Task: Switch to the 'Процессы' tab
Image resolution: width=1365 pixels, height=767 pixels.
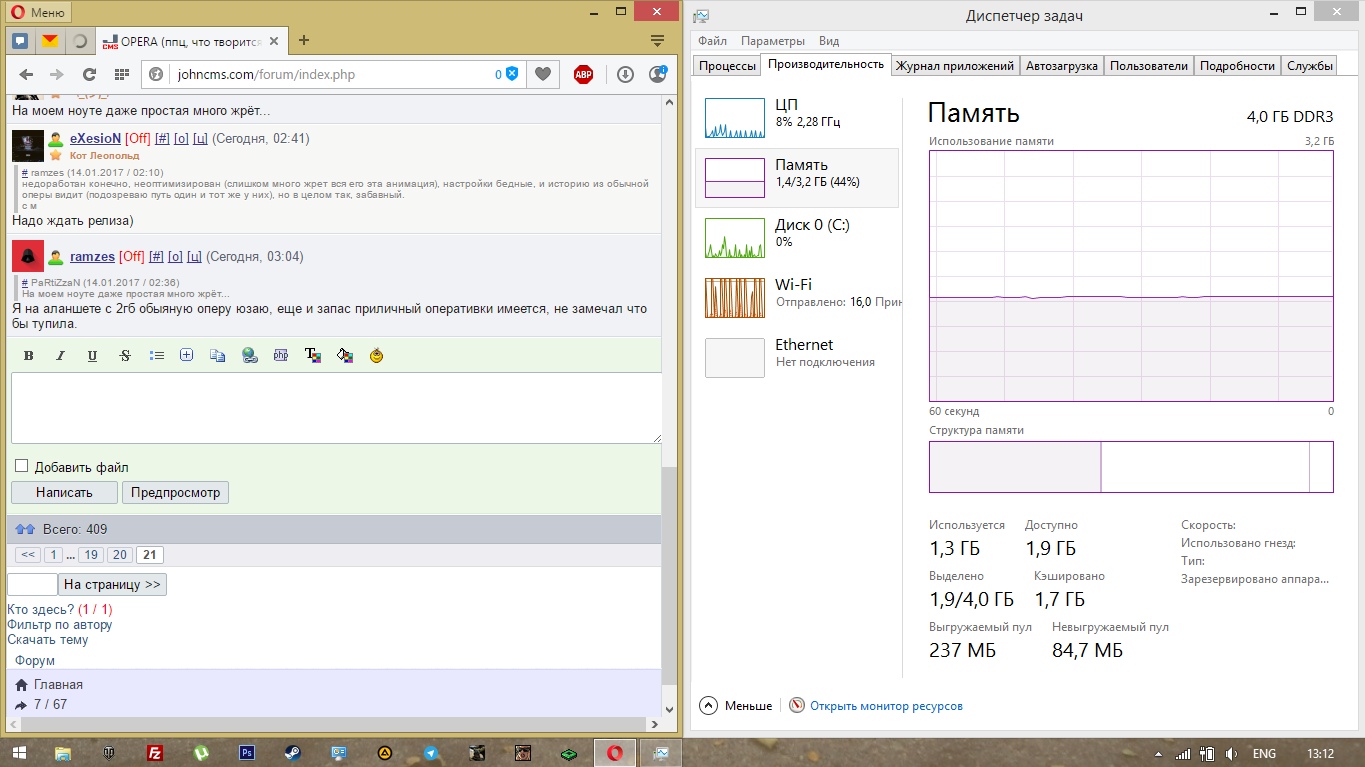Action: pos(727,66)
